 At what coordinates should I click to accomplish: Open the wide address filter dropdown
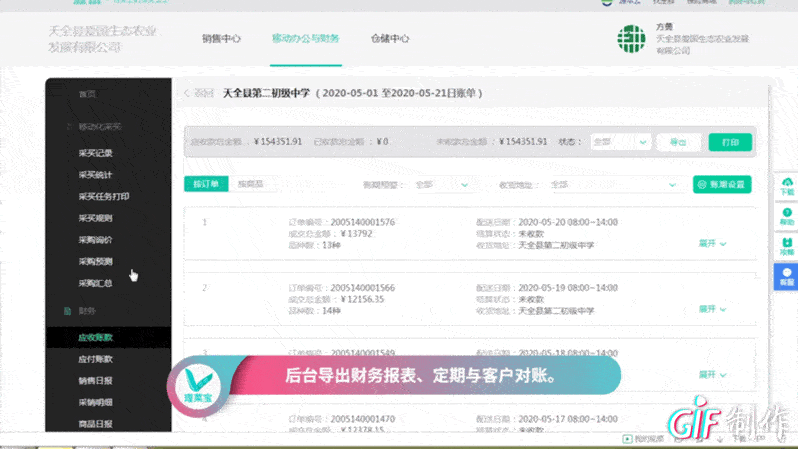[613, 185]
